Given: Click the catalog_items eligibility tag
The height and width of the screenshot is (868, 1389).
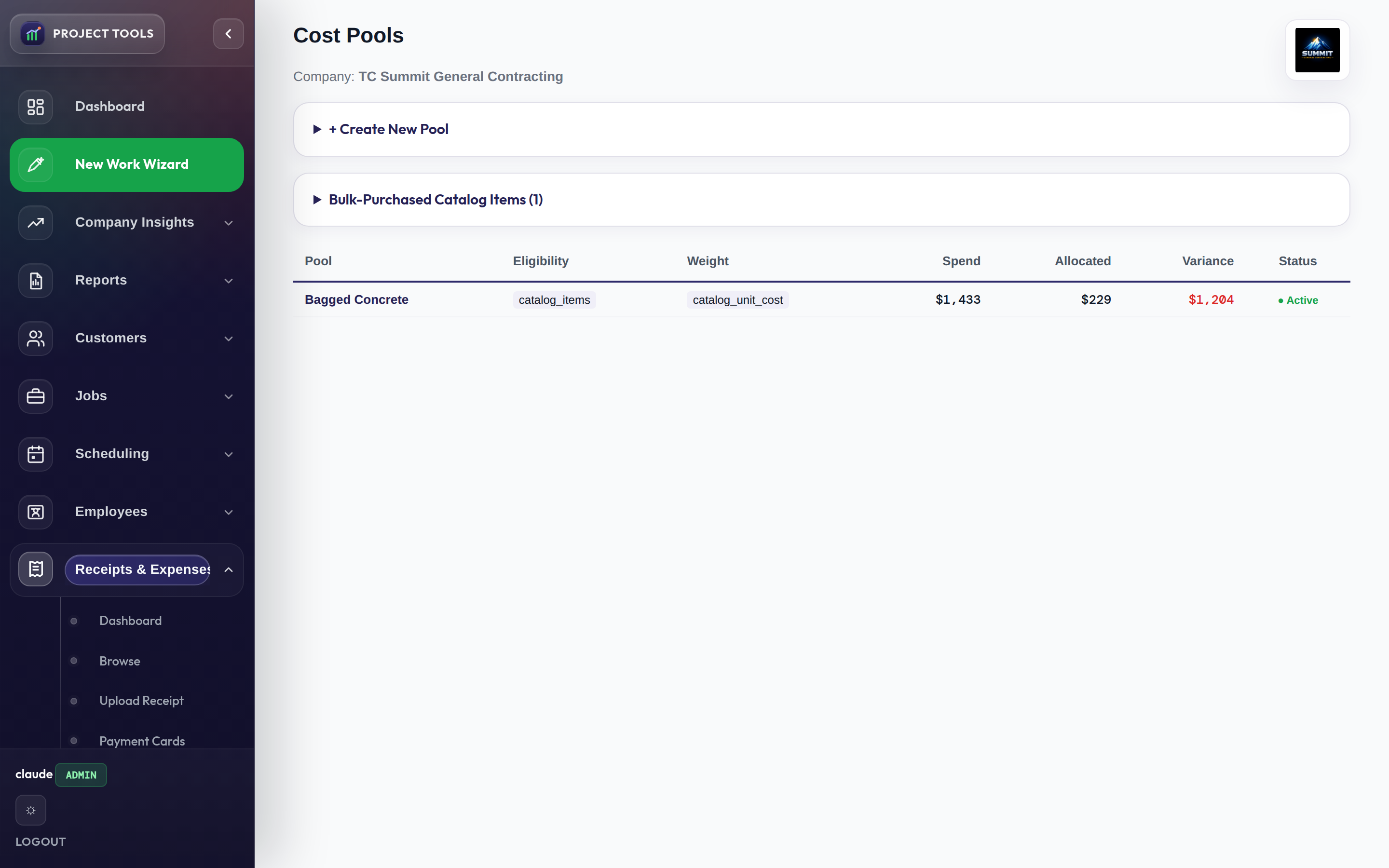Looking at the screenshot, I should pos(555,299).
